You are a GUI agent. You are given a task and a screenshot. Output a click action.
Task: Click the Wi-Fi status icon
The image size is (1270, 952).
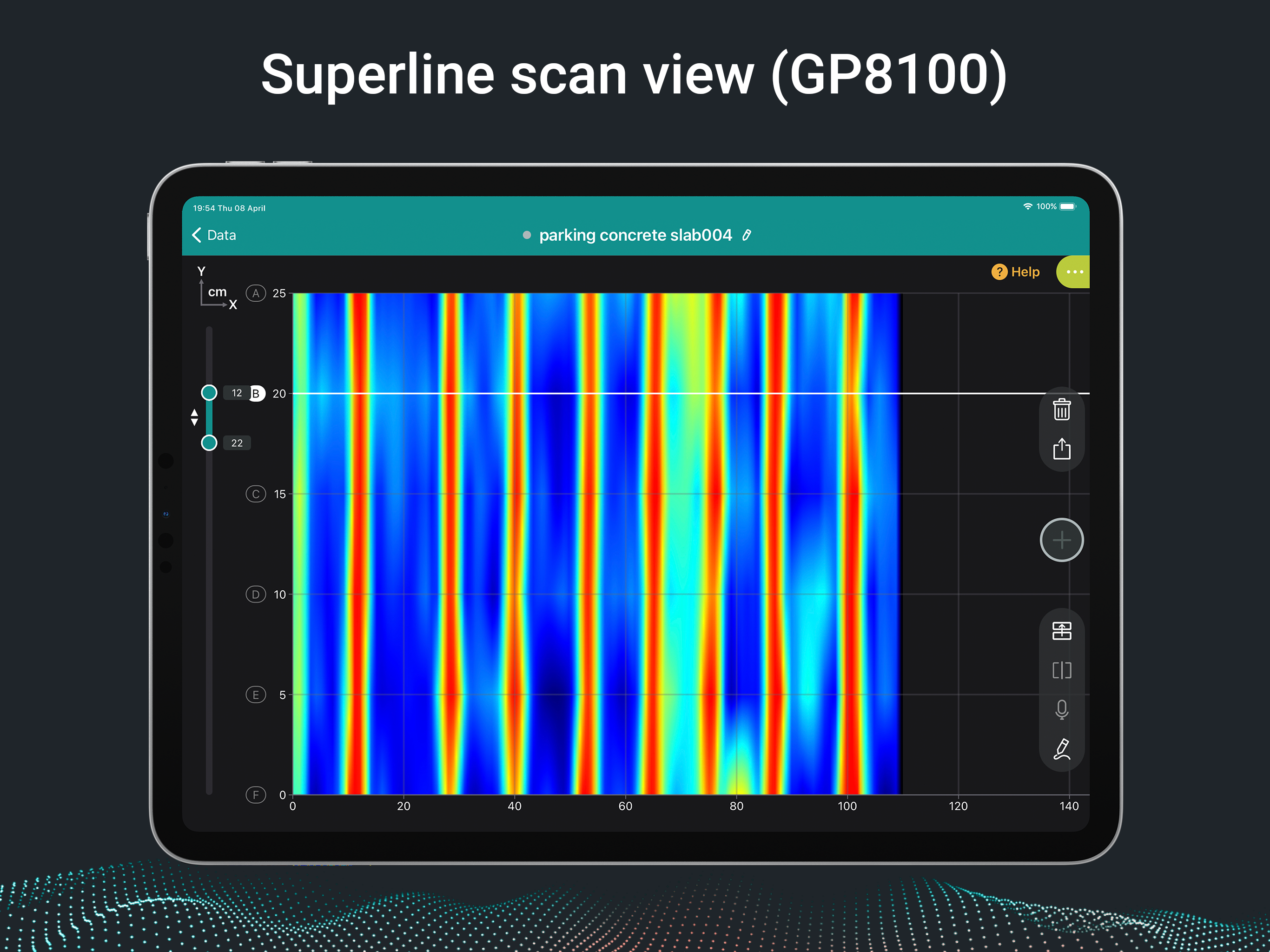(1027, 207)
